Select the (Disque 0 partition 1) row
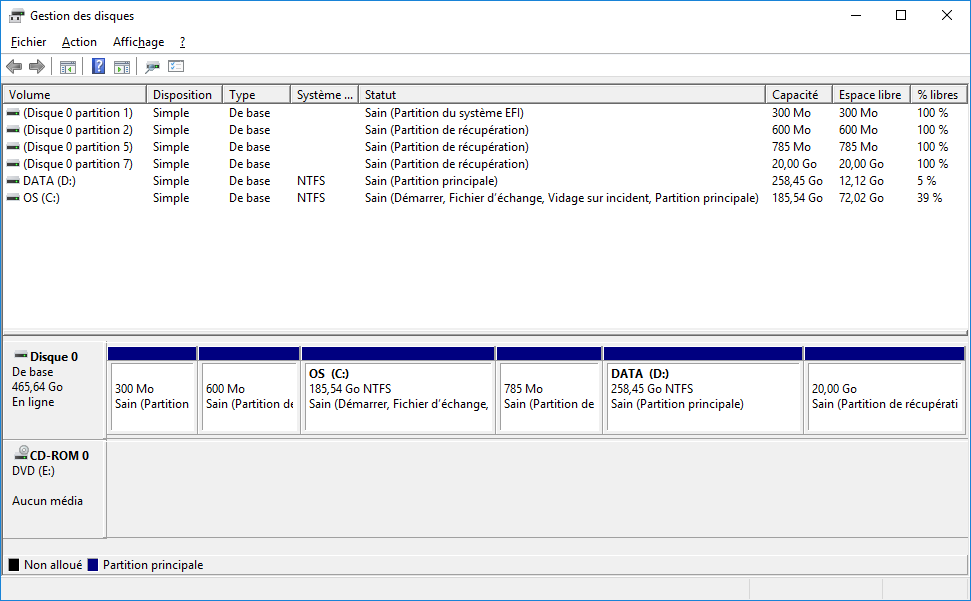Screen dimensions: 971x601 pyautogui.click(x=485, y=113)
